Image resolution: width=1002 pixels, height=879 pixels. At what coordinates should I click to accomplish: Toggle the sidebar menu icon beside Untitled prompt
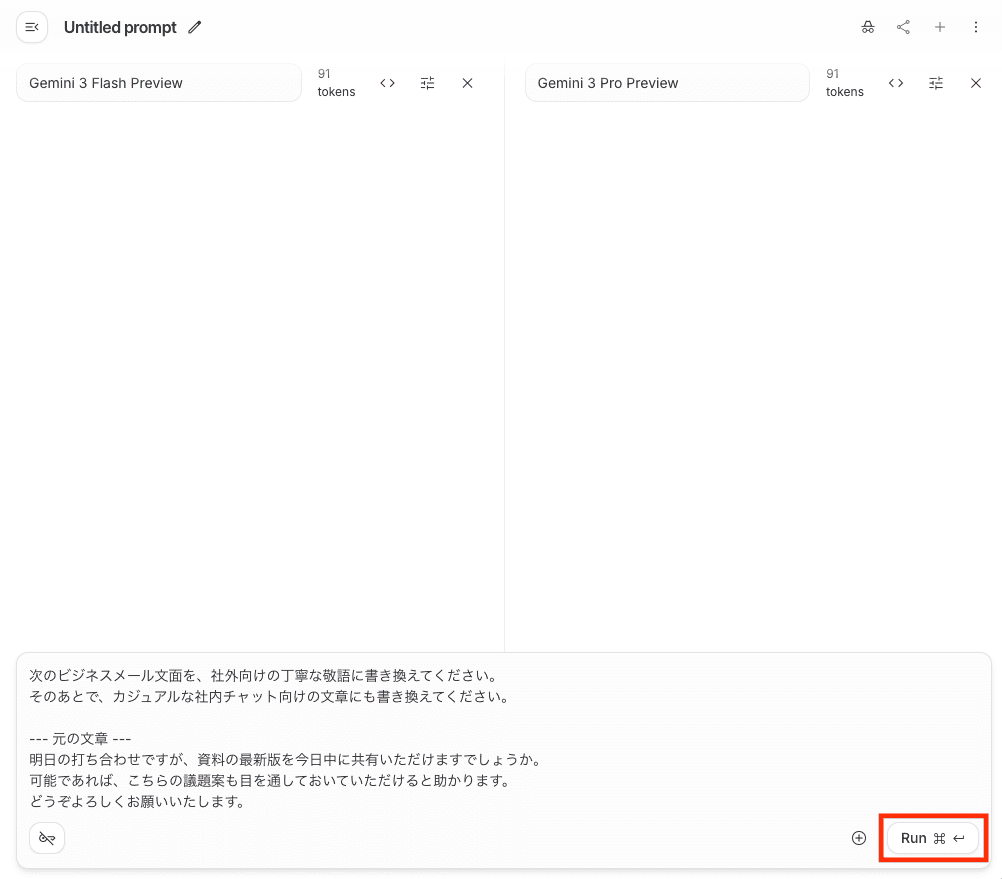pos(32,27)
